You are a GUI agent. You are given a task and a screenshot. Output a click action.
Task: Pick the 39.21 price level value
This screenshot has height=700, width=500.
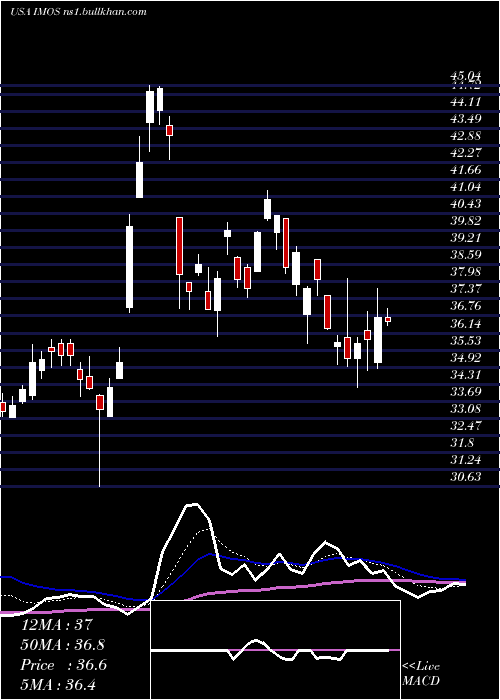coord(465,238)
